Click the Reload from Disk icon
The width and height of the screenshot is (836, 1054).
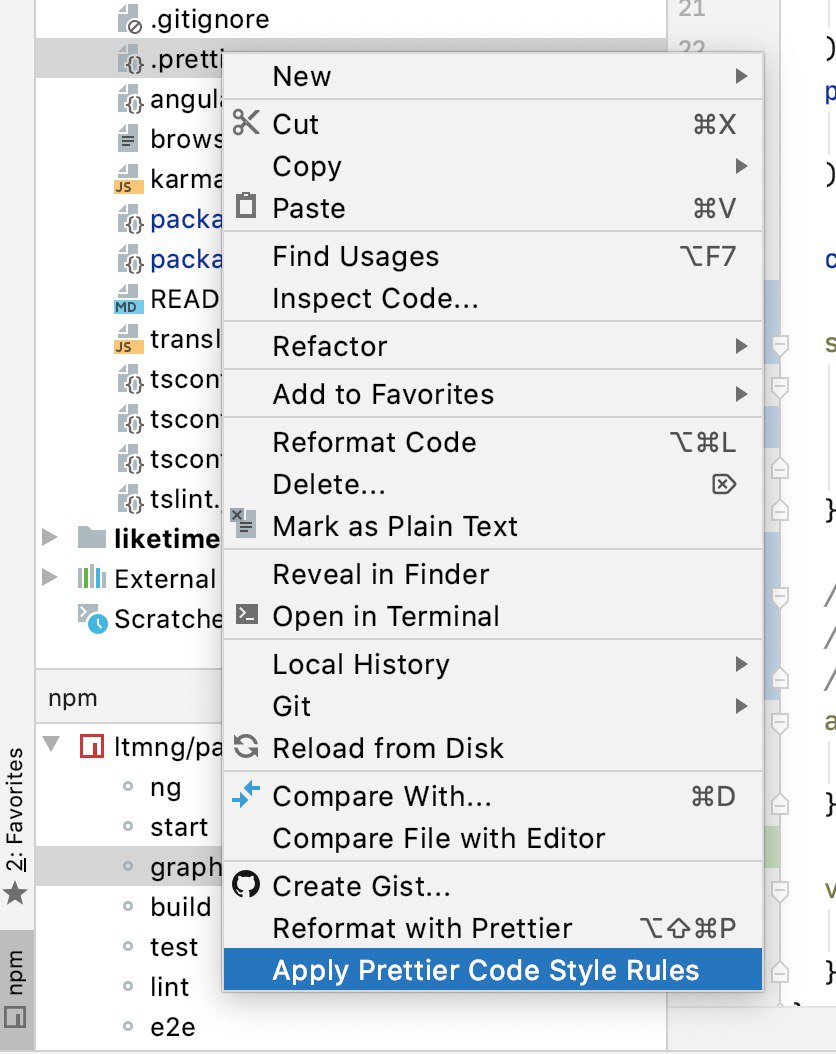click(x=246, y=747)
